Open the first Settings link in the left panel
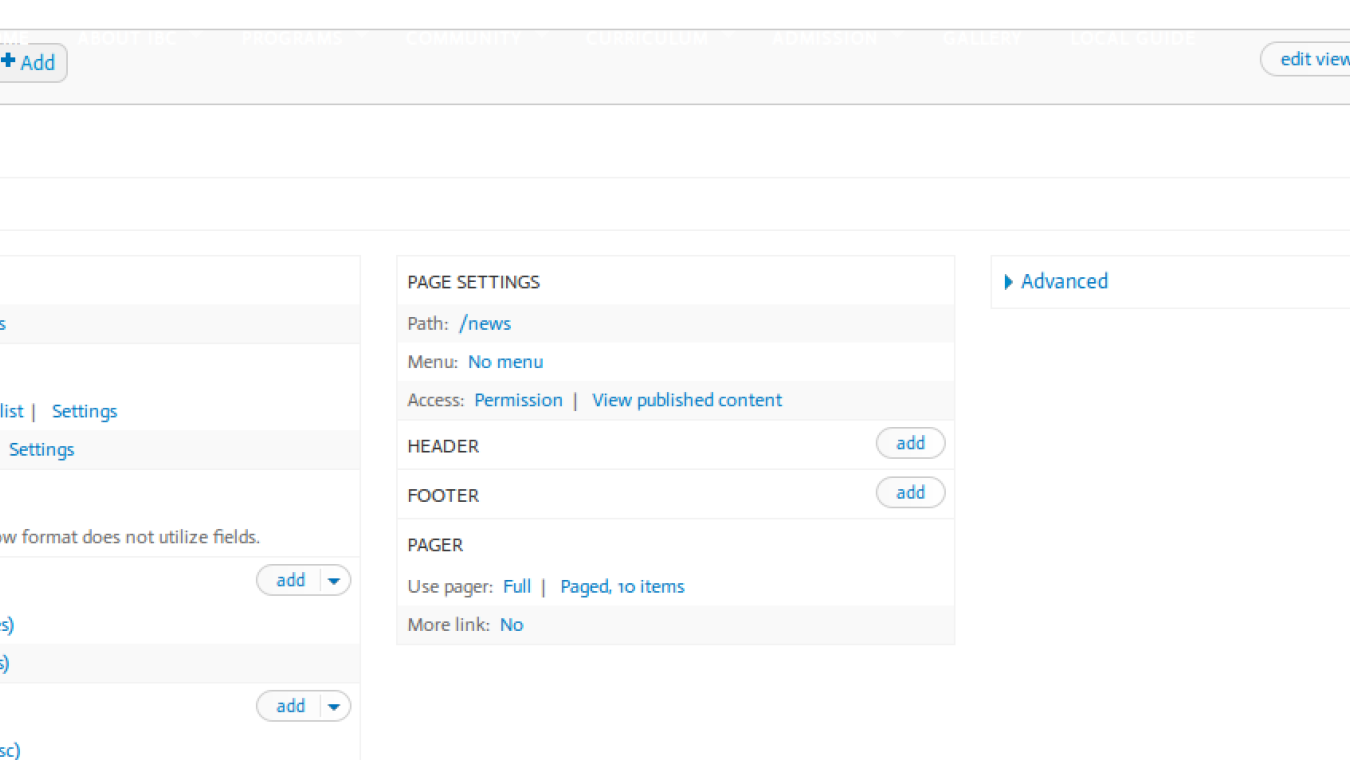Viewport: 1350px width, 760px height. point(84,411)
